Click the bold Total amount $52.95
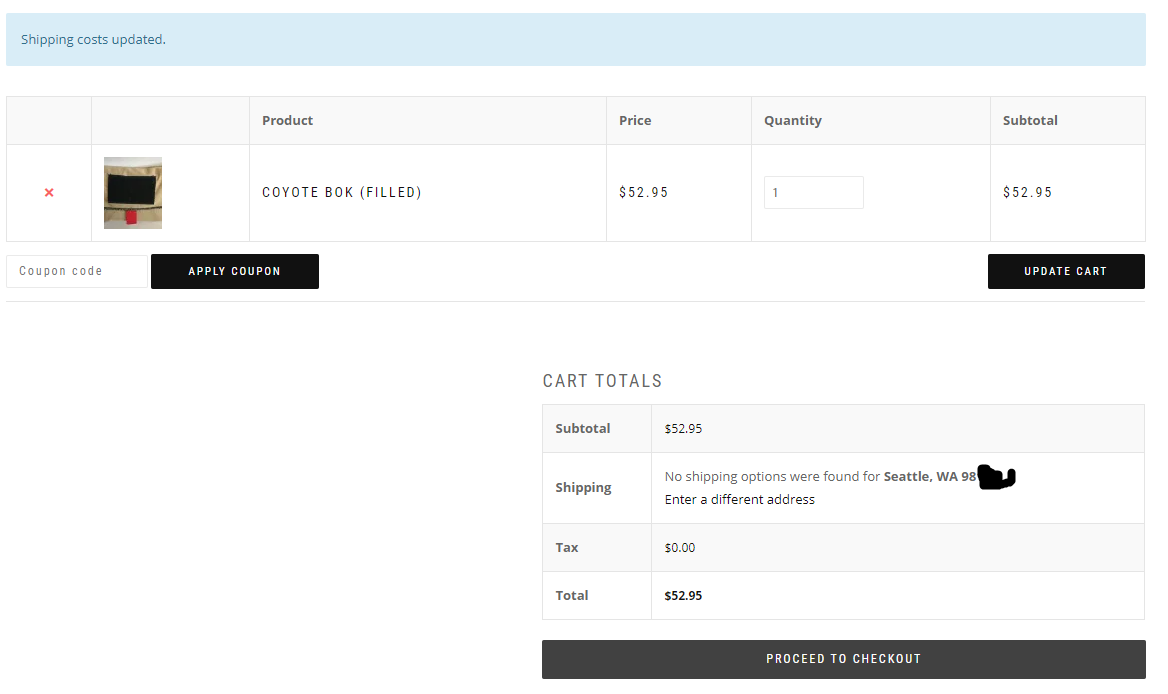The height and width of the screenshot is (694, 1168). click(683, 595)
